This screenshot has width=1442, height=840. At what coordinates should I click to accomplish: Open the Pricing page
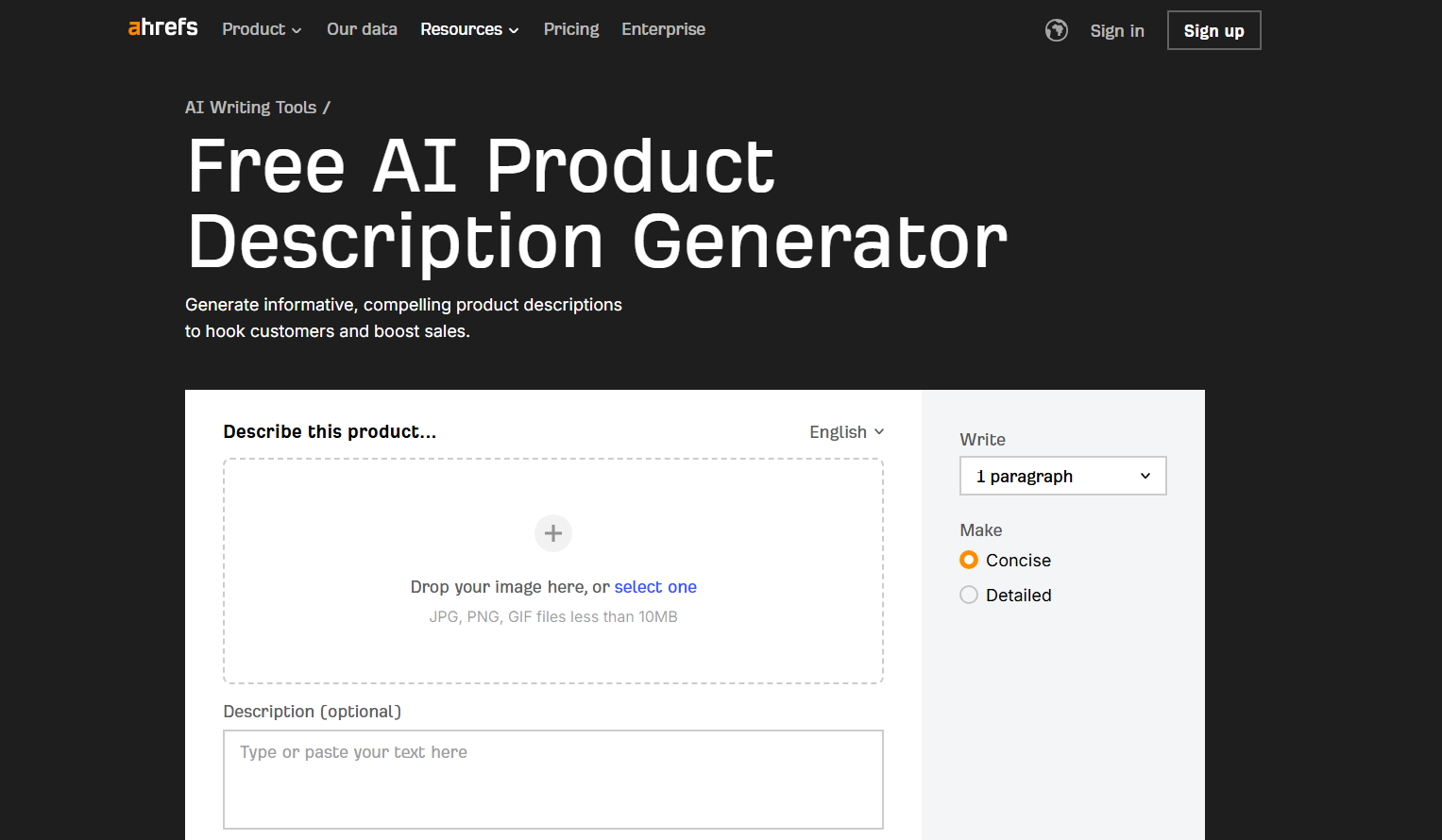[x=571, y=29]
